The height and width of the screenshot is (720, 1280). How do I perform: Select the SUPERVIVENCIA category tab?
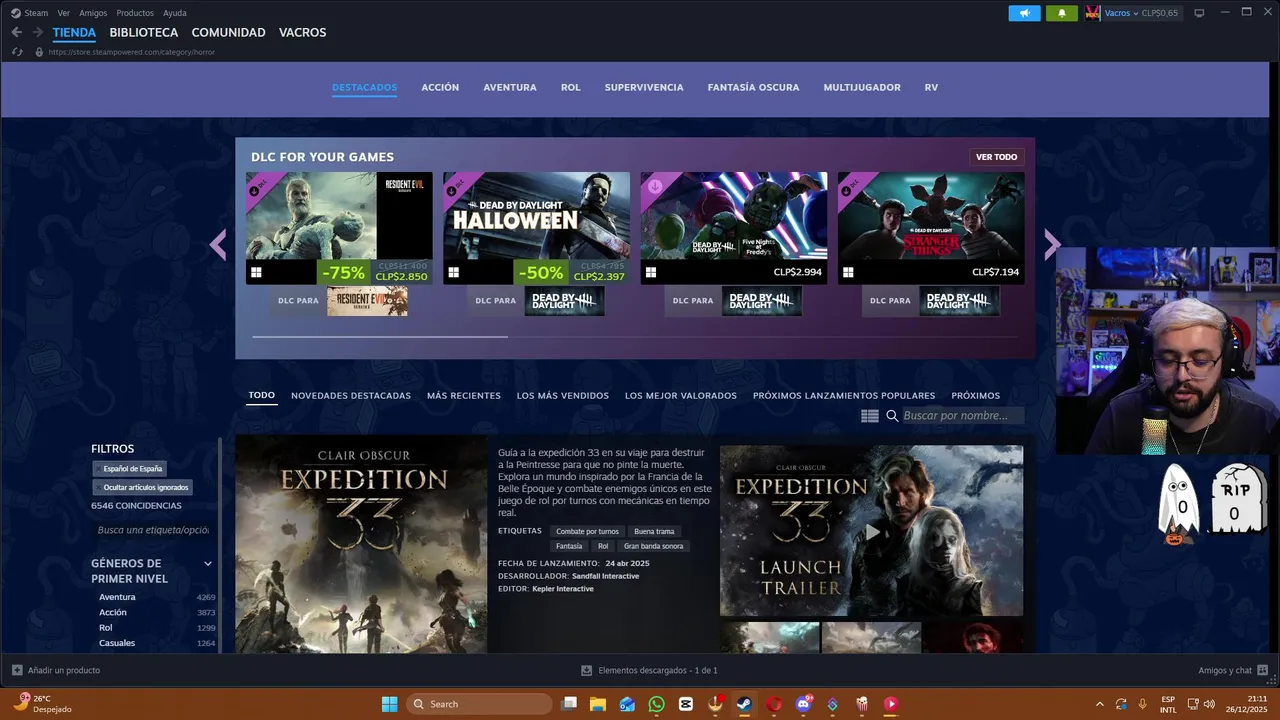click(x=644, y=87)
